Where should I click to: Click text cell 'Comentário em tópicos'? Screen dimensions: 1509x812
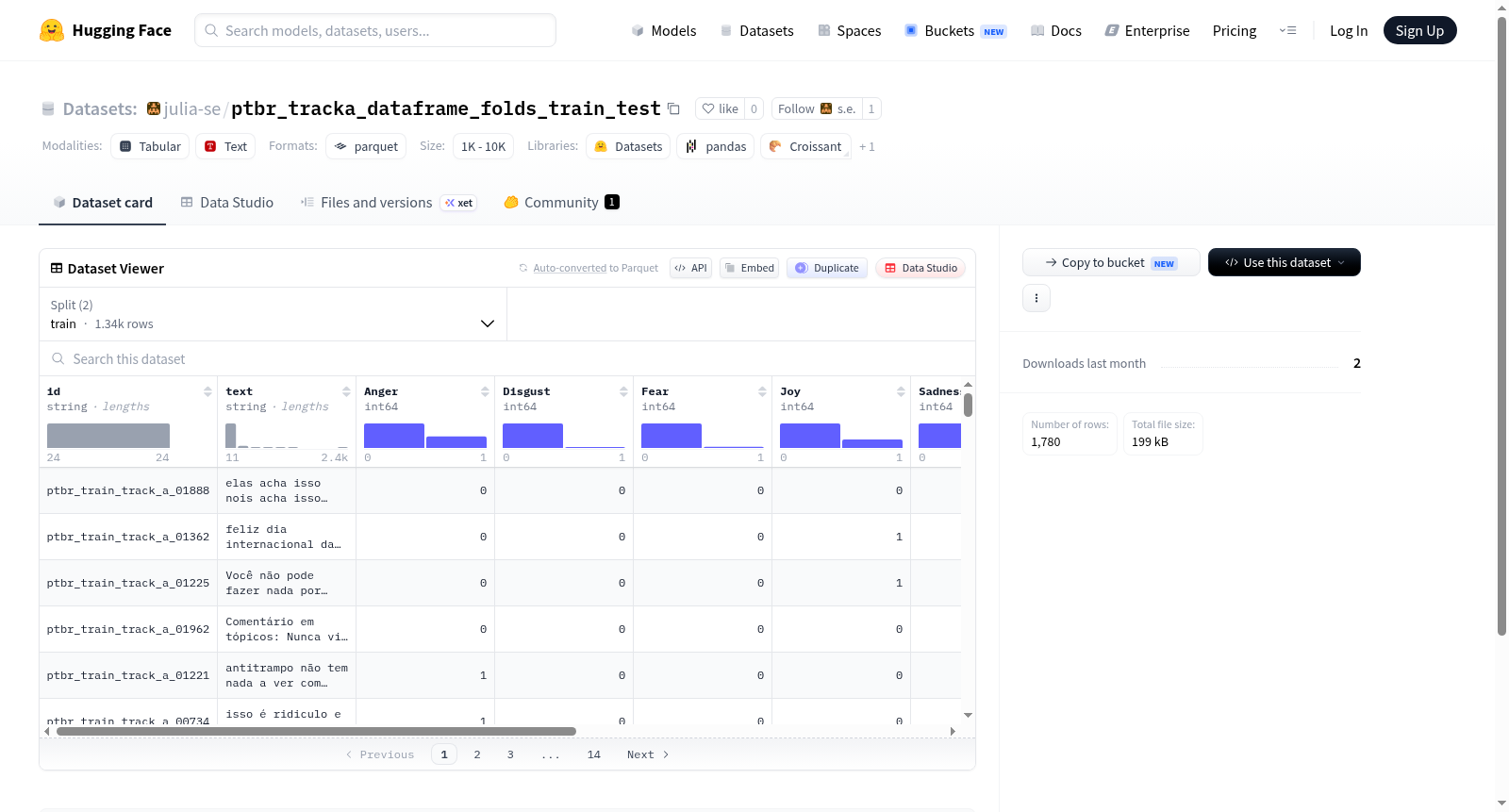287,629
